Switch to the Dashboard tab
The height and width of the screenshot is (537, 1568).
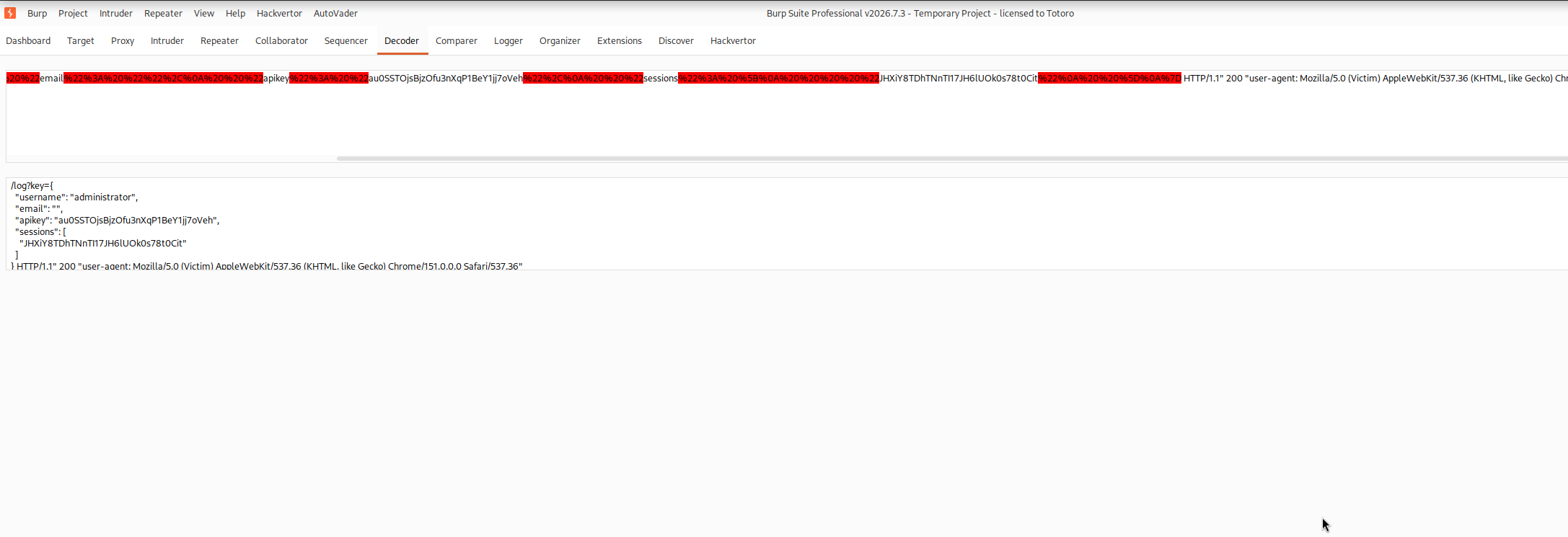[x=28, y=40]
